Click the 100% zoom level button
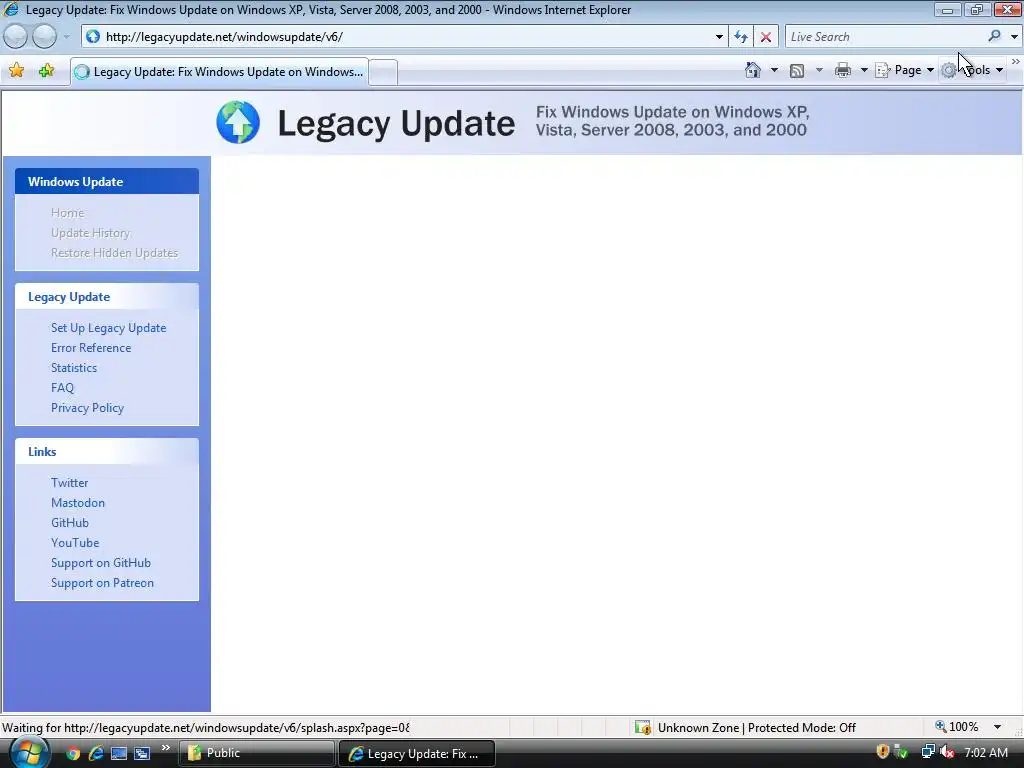 click(957, 727)
